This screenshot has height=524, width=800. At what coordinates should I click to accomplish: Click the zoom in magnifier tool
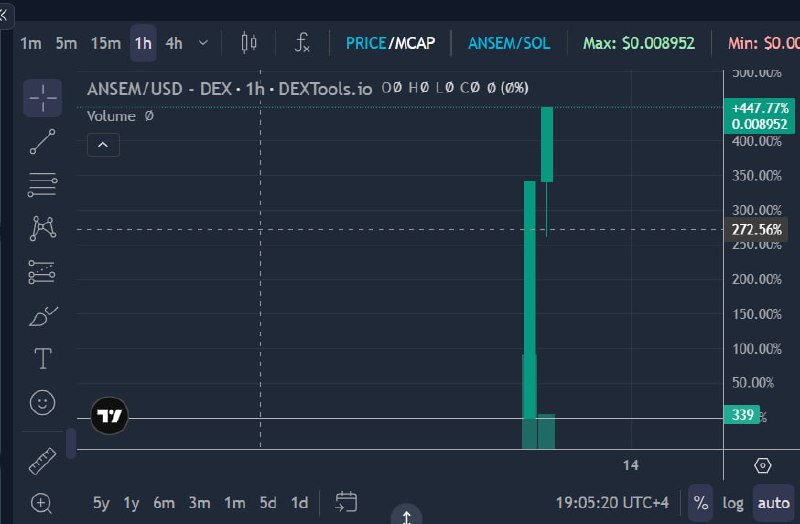click(x=42, y=504)
